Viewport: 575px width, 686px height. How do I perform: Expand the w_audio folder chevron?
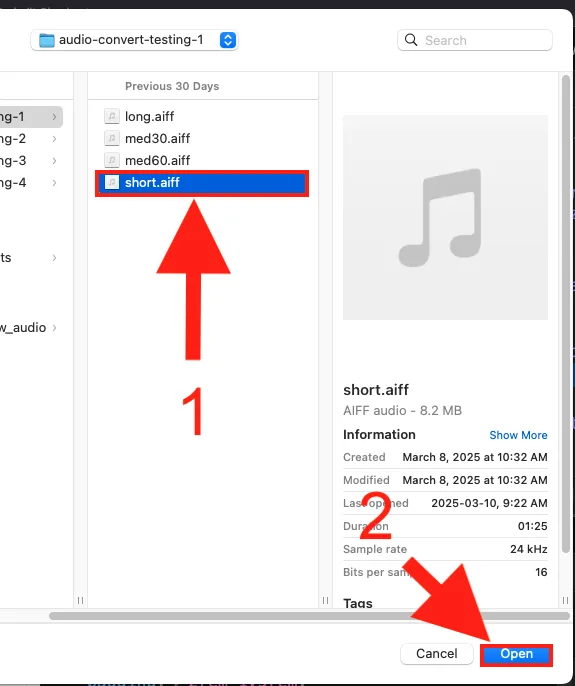tap(54, 327)
